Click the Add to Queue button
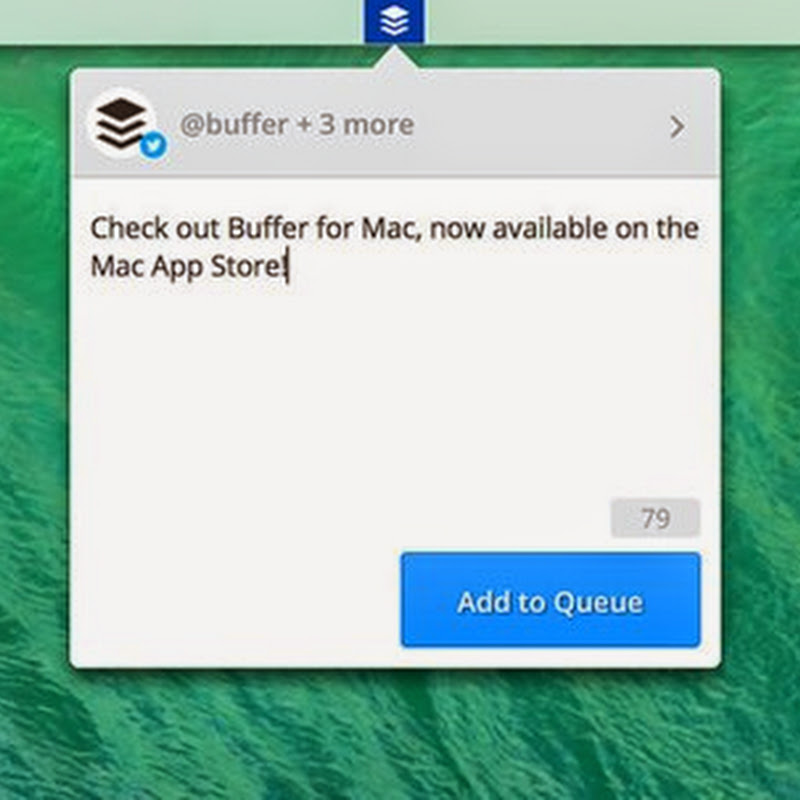The height and width of the screenshot is (800, 800). click(x=551, y=600)
